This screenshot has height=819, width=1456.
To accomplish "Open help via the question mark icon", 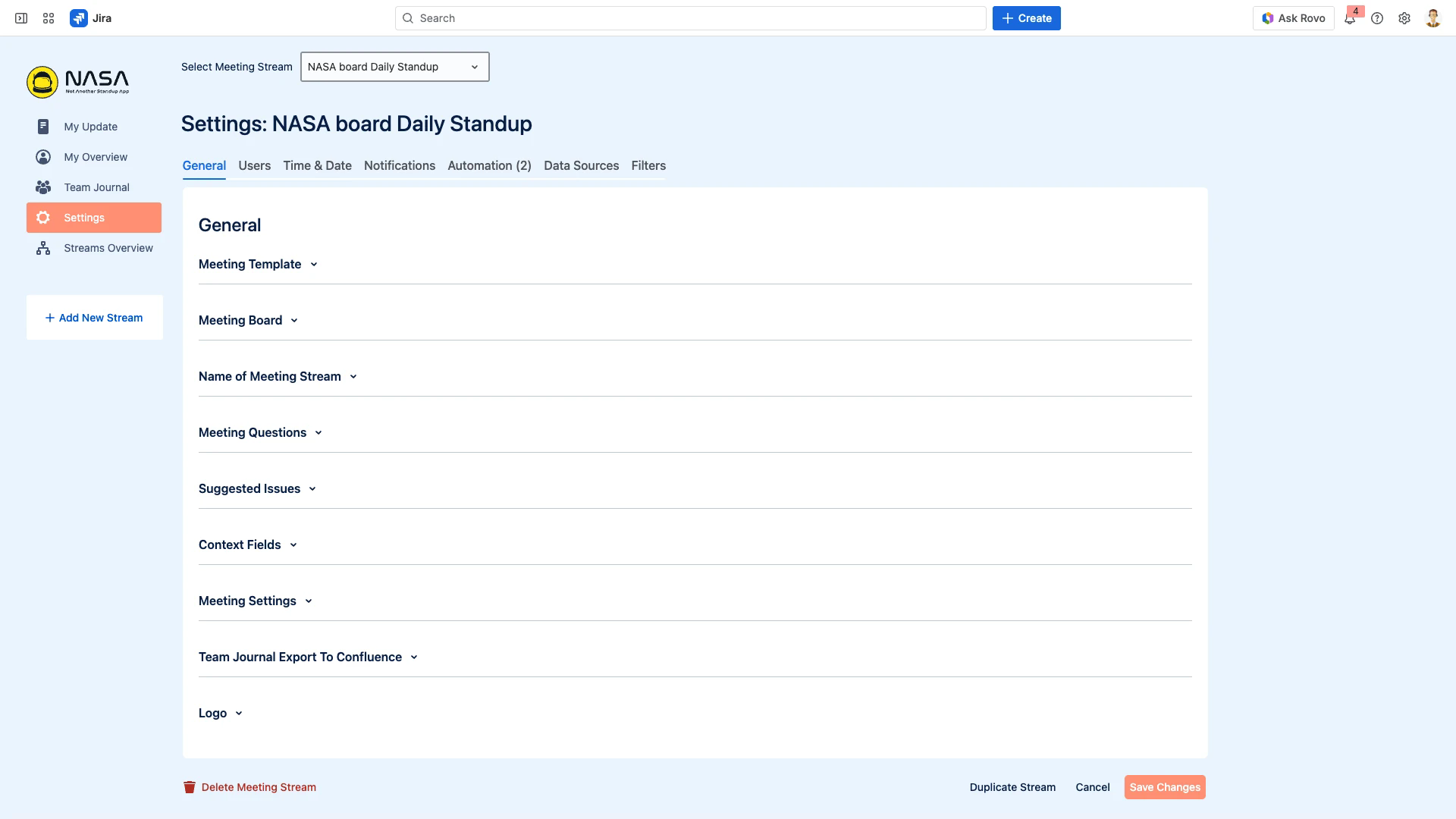I will click(1377, 17).
